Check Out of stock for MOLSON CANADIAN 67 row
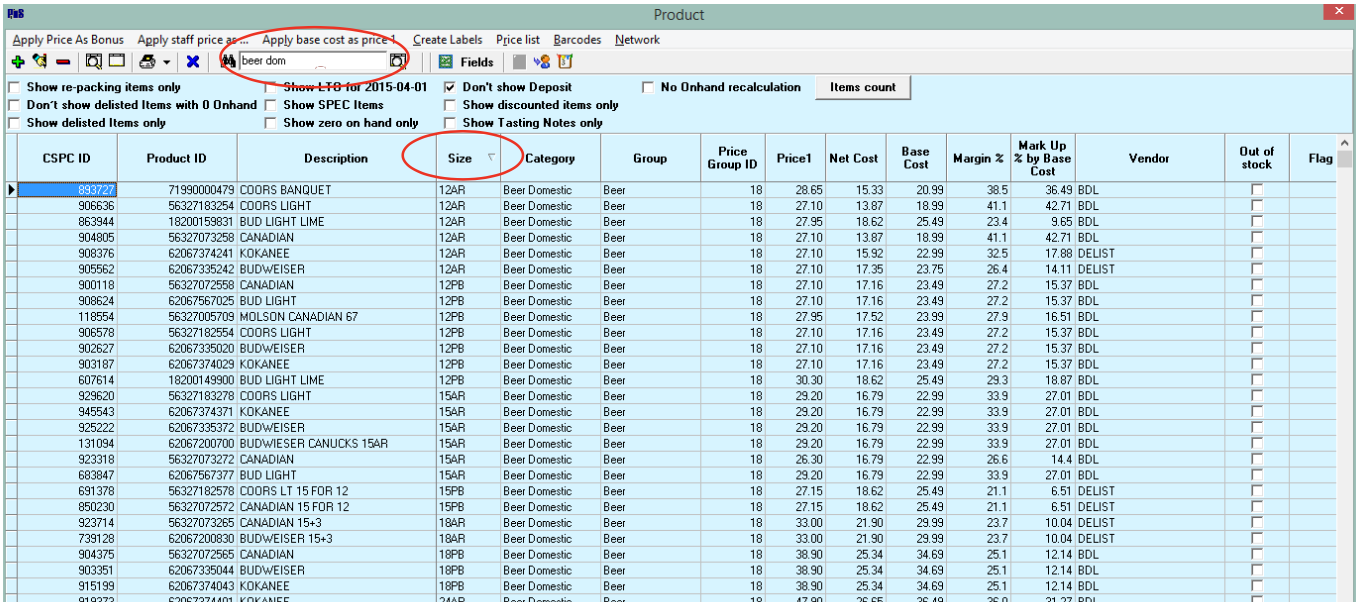The width and height of the screenshot is (1360, 604). (x=1257, y=317)
